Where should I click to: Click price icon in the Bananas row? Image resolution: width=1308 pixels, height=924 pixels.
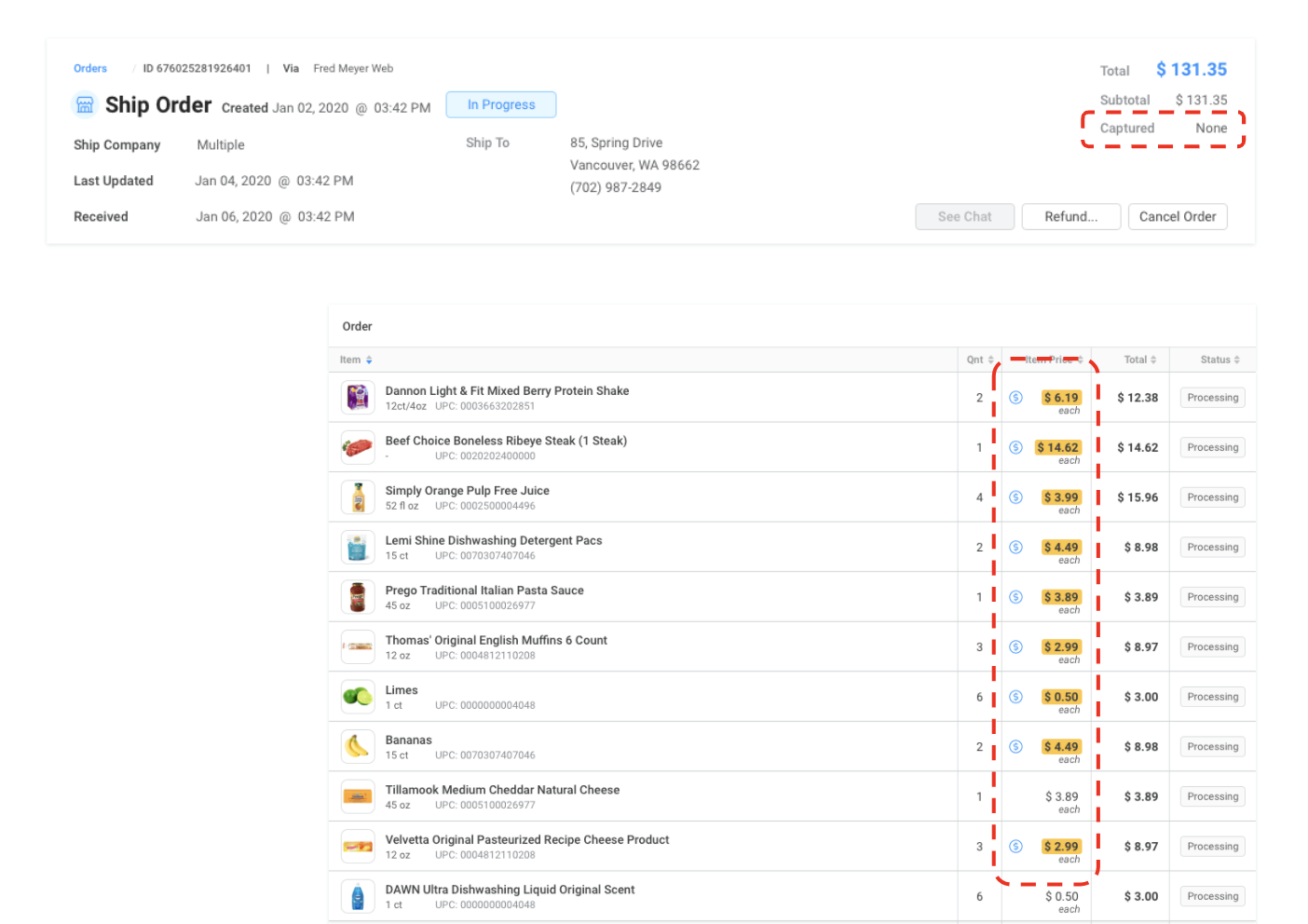[x=1015, y=747]
